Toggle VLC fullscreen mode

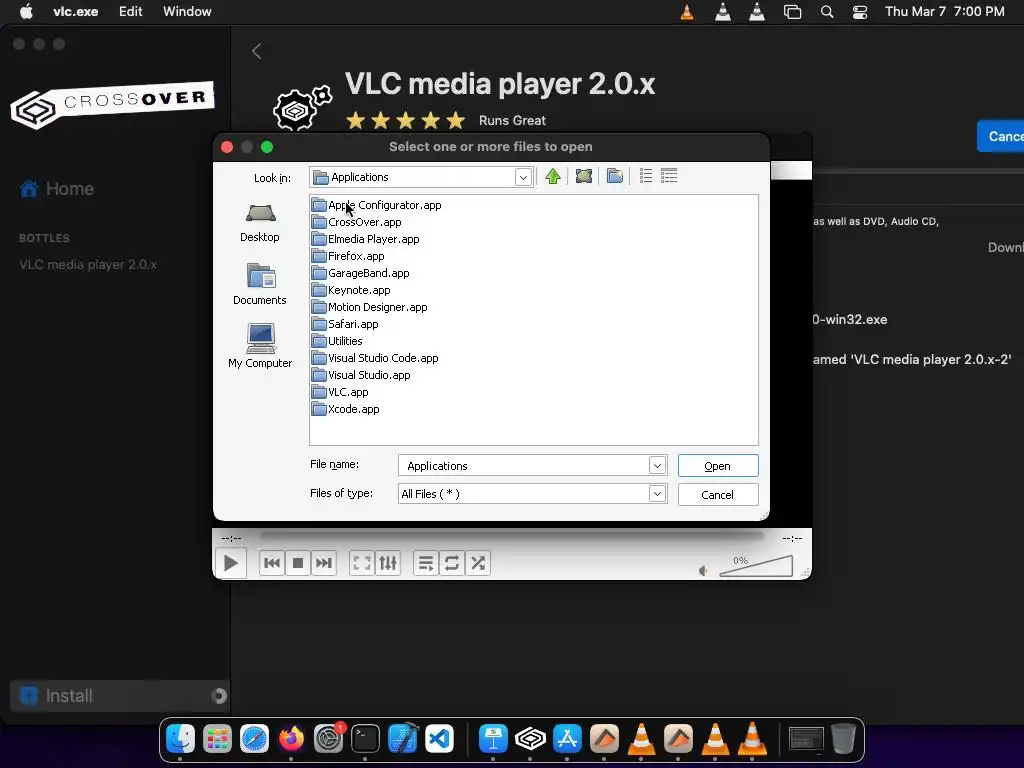click(x=361, y=563)
